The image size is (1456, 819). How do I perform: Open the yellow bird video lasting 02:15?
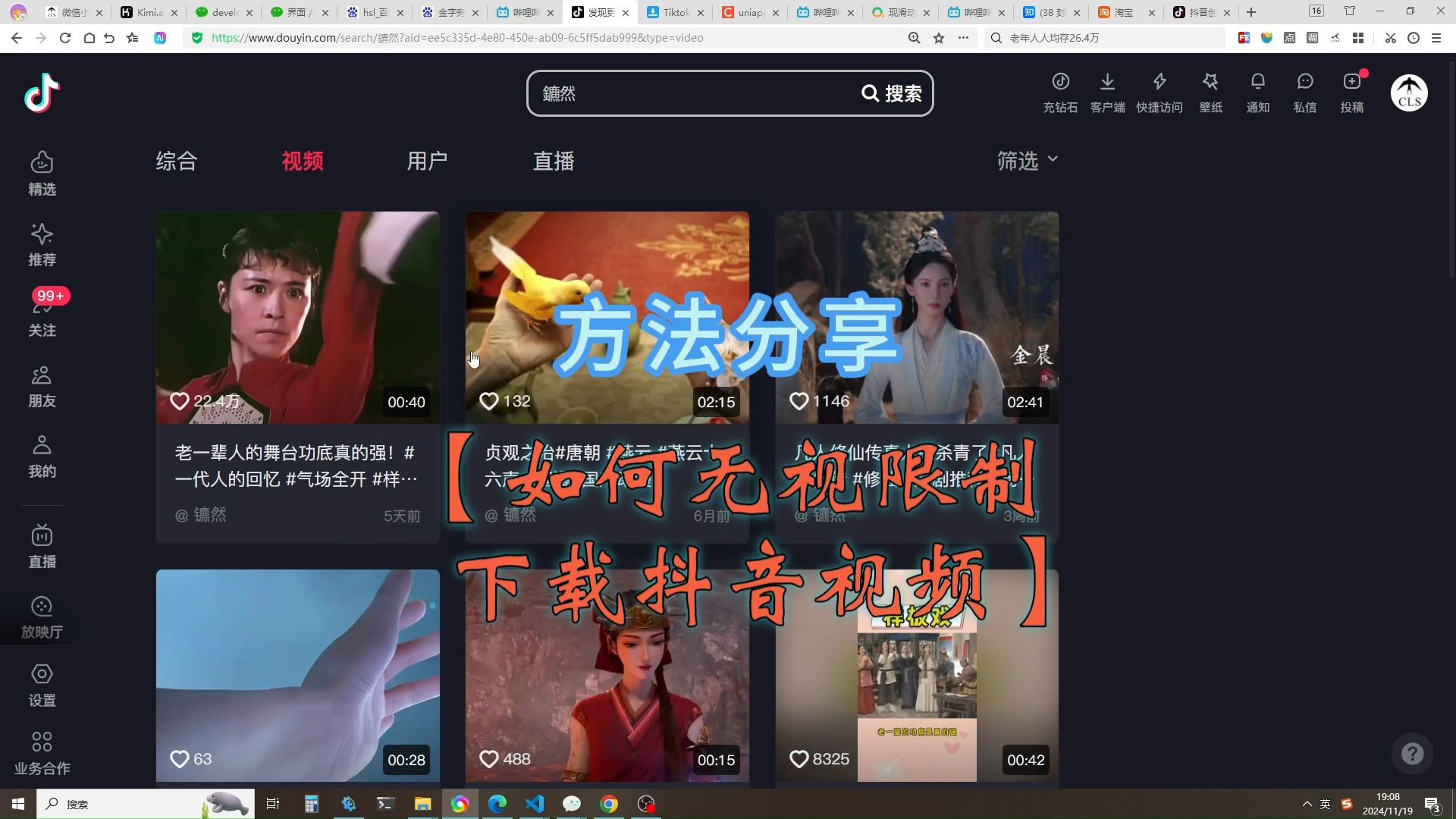[x=607, y=317]
